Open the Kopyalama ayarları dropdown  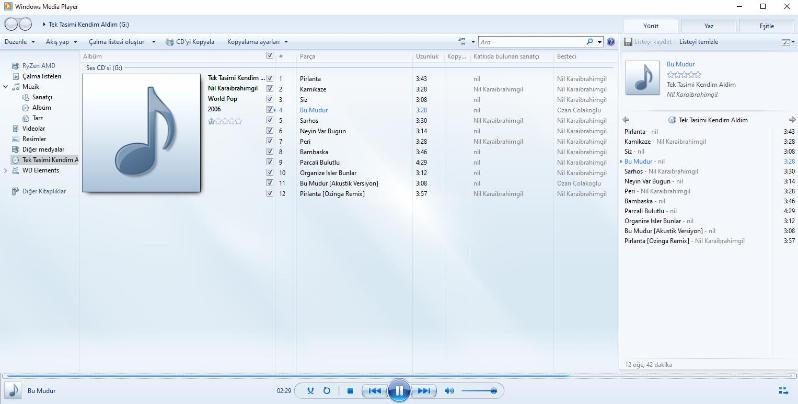pyautogui.click(x=257, y=42)
